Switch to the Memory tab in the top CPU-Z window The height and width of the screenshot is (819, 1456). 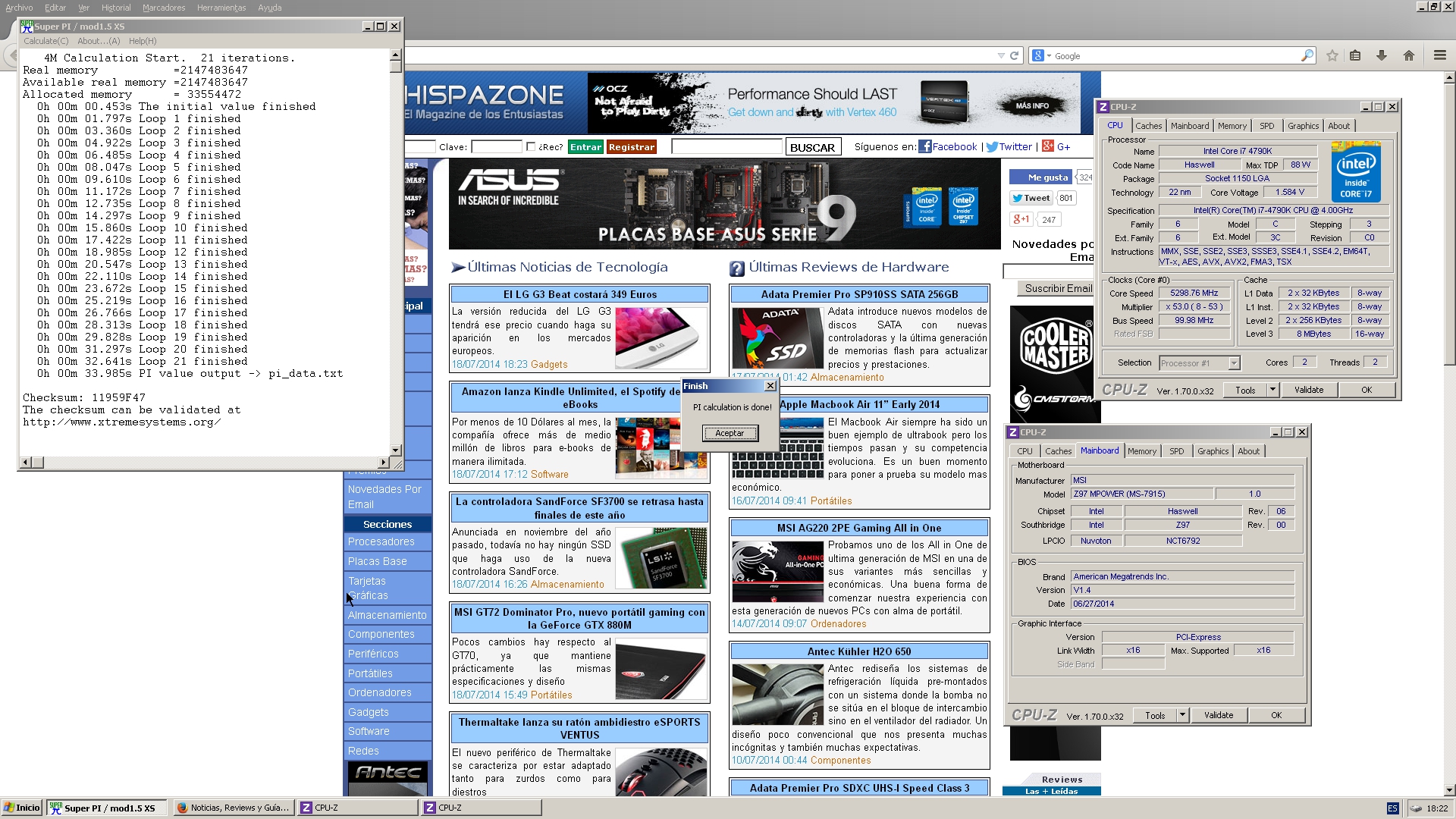(x=1232, y=126)
